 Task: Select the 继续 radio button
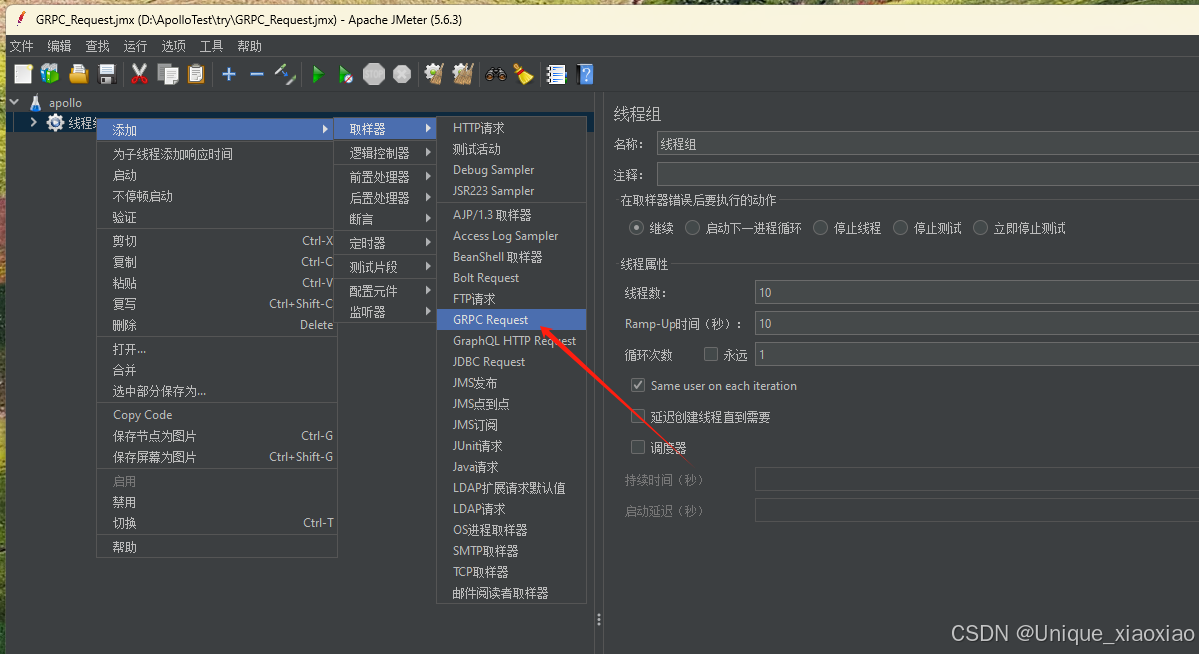636,228
